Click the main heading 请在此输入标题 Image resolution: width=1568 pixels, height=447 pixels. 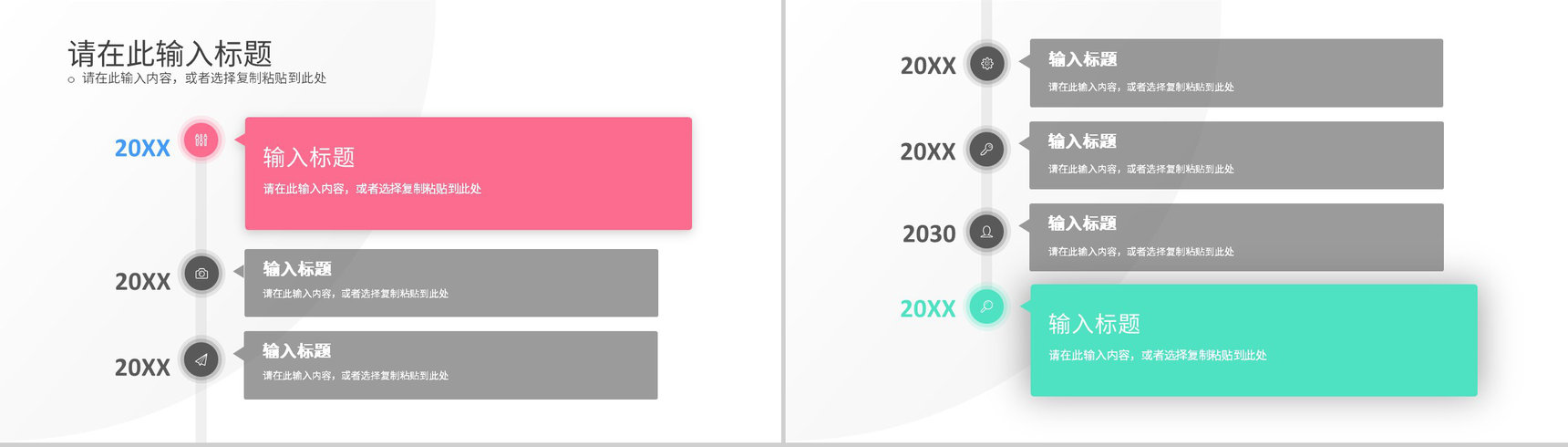coord(170,53)
